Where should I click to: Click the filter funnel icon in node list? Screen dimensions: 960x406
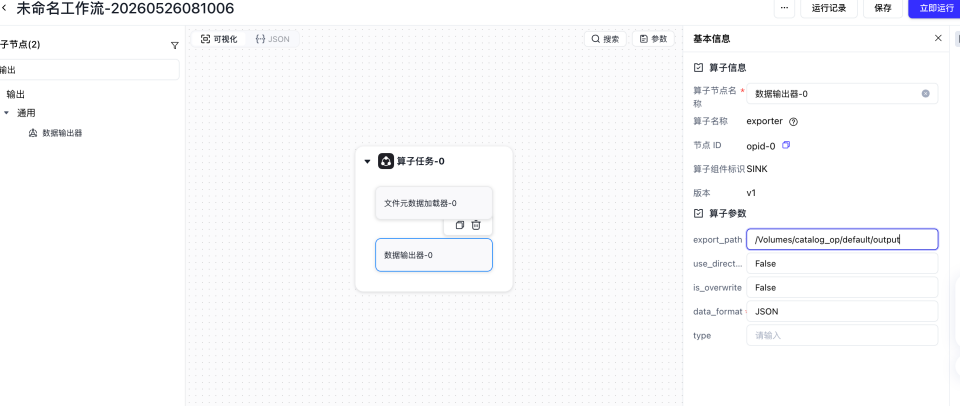pos(174,45)
